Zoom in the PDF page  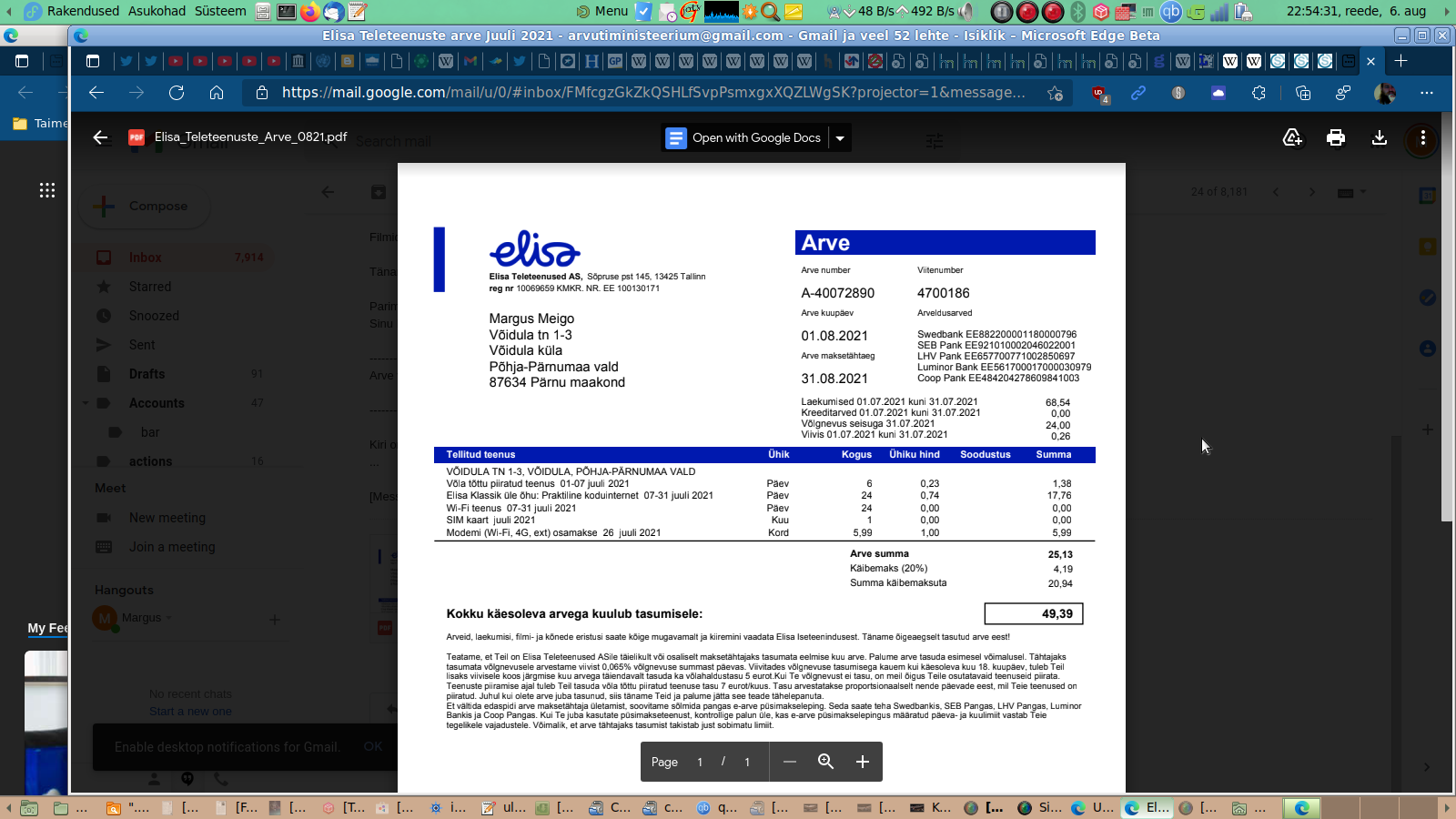[863, 762]
